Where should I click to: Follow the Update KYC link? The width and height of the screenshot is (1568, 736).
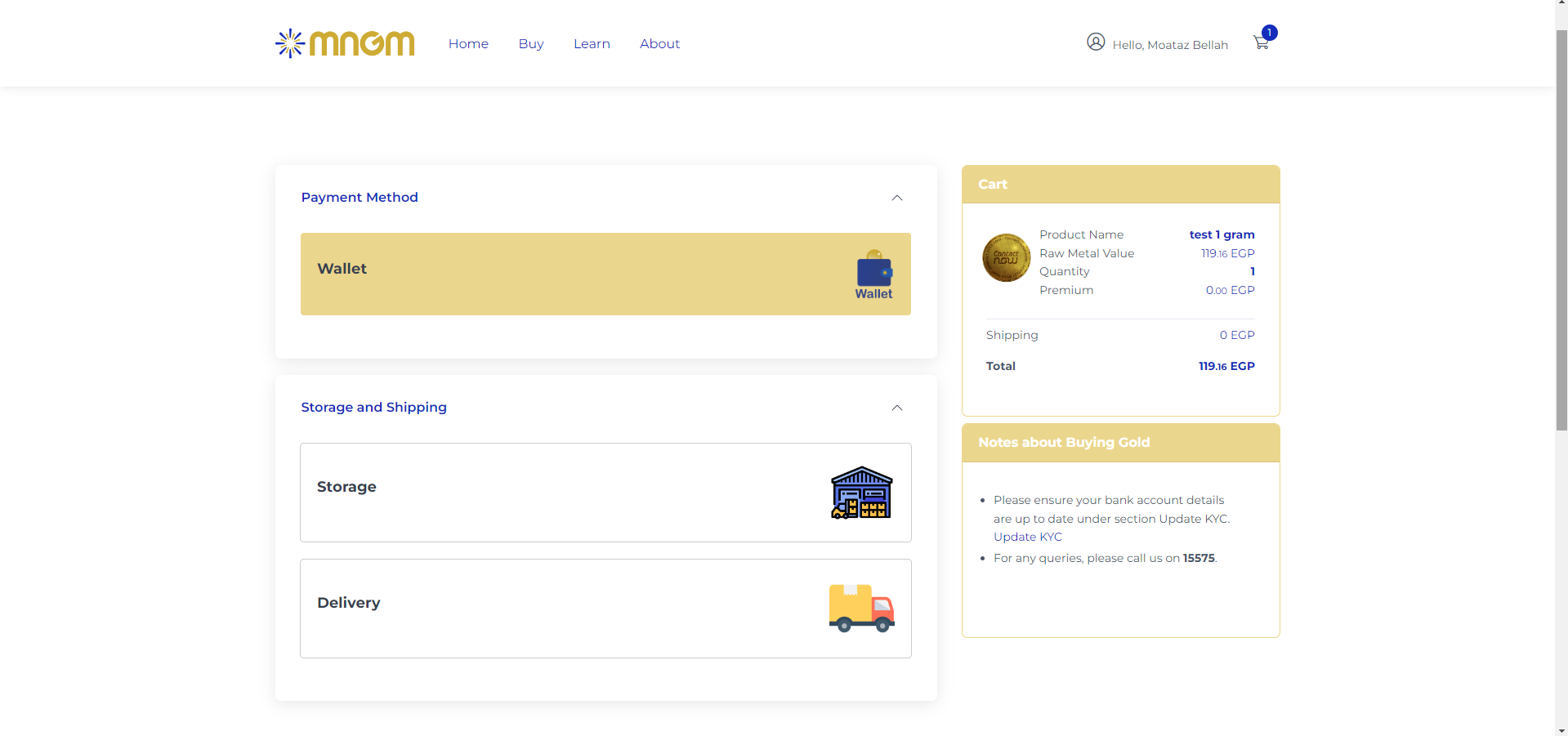[1027, 537]
